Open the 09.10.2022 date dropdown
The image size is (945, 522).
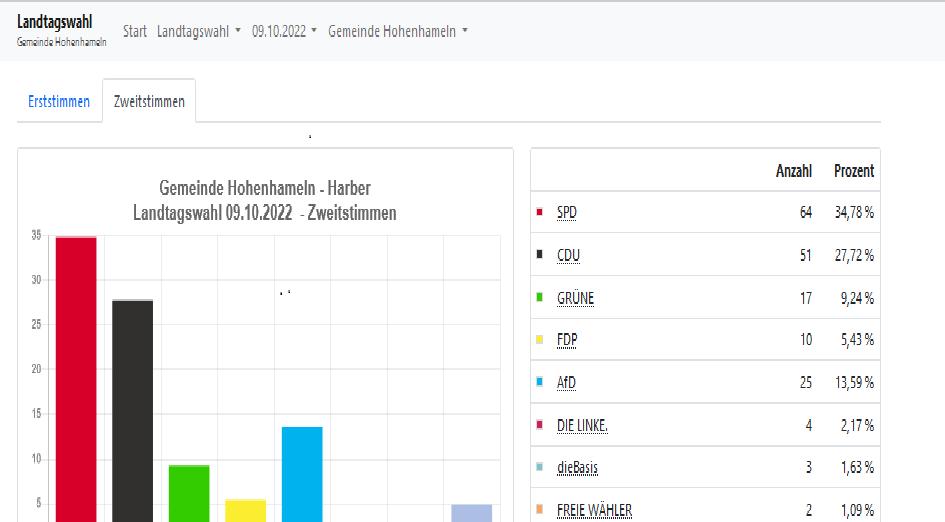pyautogui.click(x=284, y=31)
